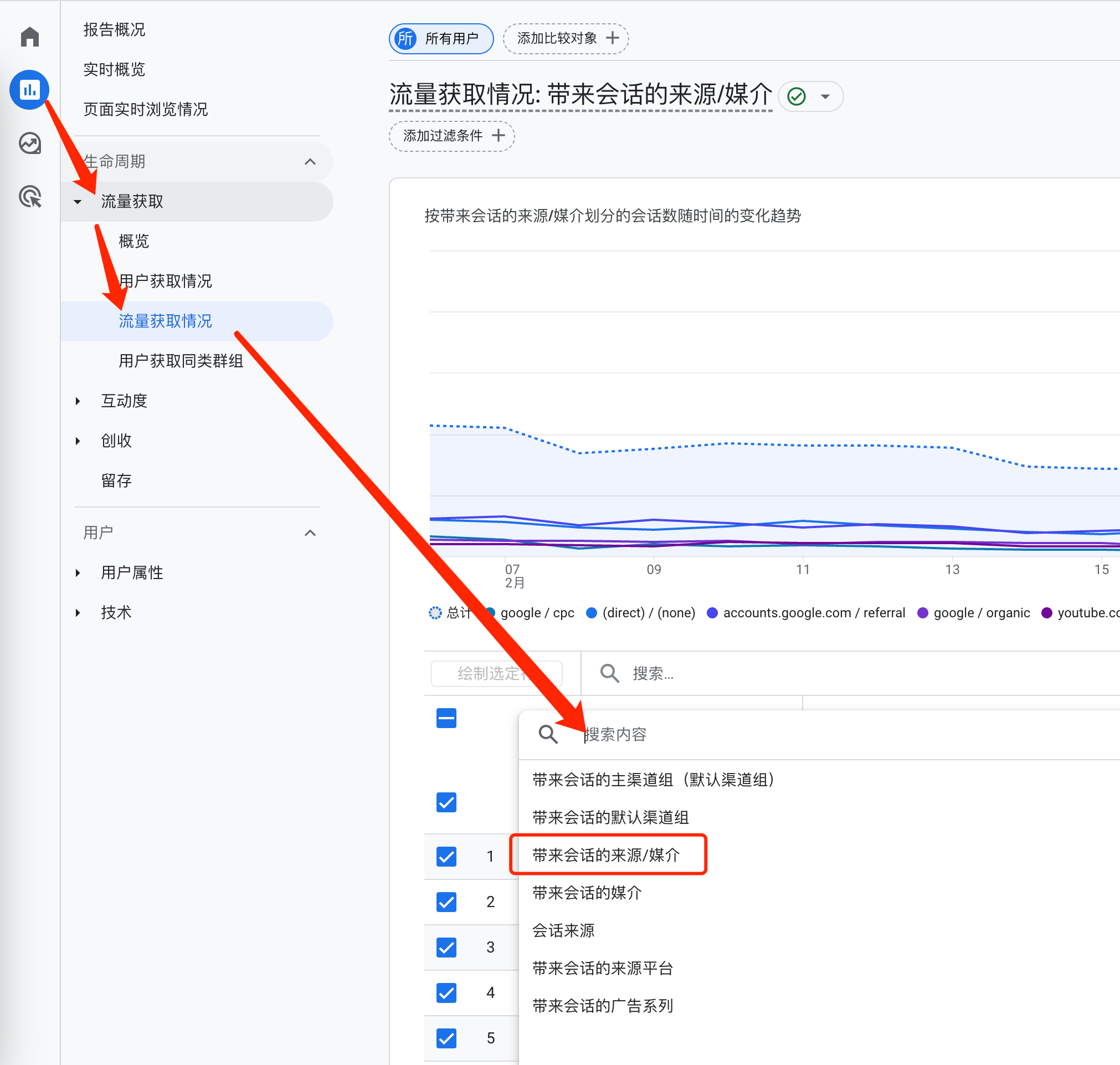Click the green check status icon
1120x1065 pixels.
pos(797,96)
